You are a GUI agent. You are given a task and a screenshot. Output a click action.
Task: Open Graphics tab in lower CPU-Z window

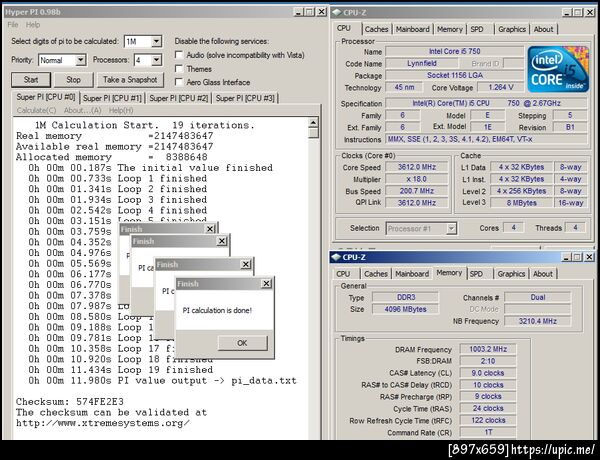click(x=511, y=274)
